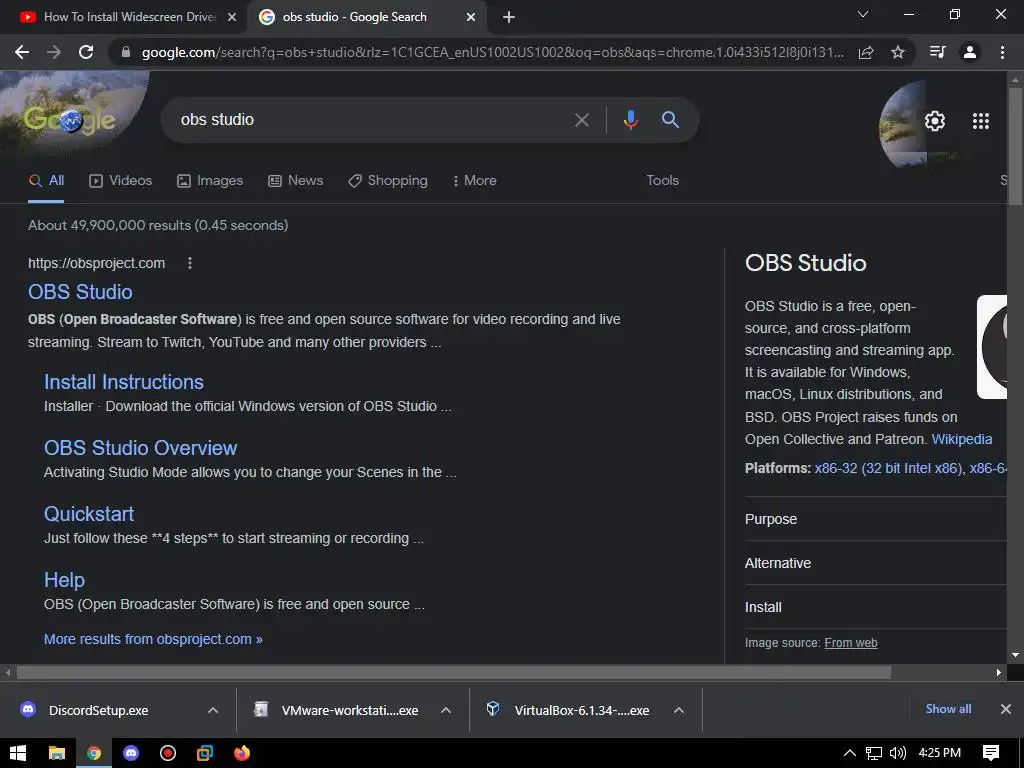
Task: Expand the Install section
Action: 875,607
